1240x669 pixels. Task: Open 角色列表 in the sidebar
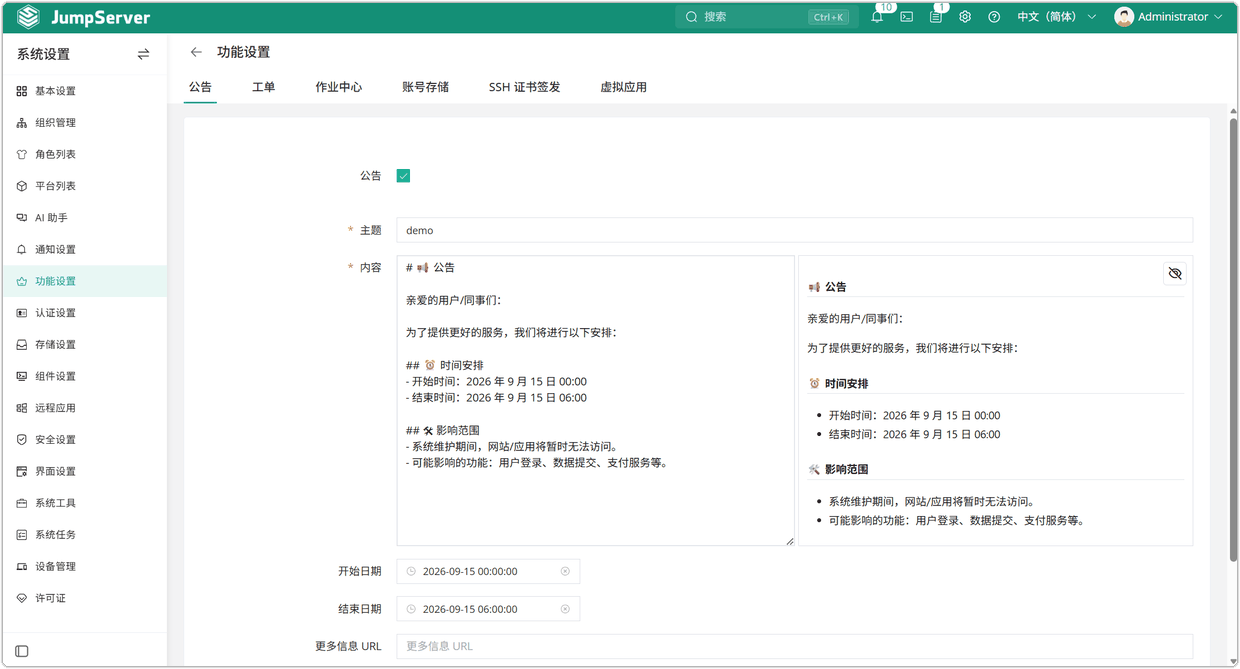click(x=84, y=154)
